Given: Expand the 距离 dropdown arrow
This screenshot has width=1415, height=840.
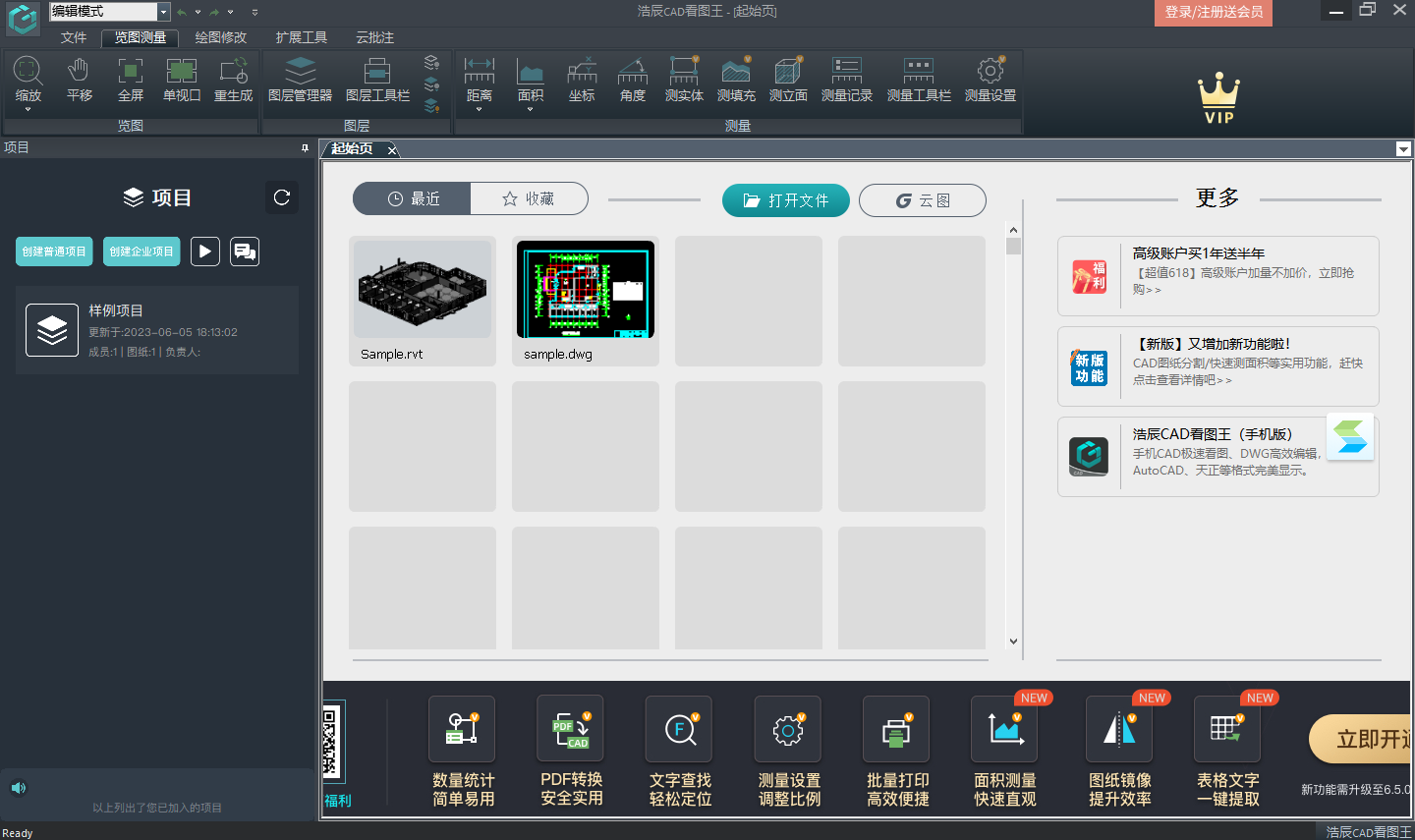Looking at the screenshot, I should pyautogui.click(x=480, y=109).
